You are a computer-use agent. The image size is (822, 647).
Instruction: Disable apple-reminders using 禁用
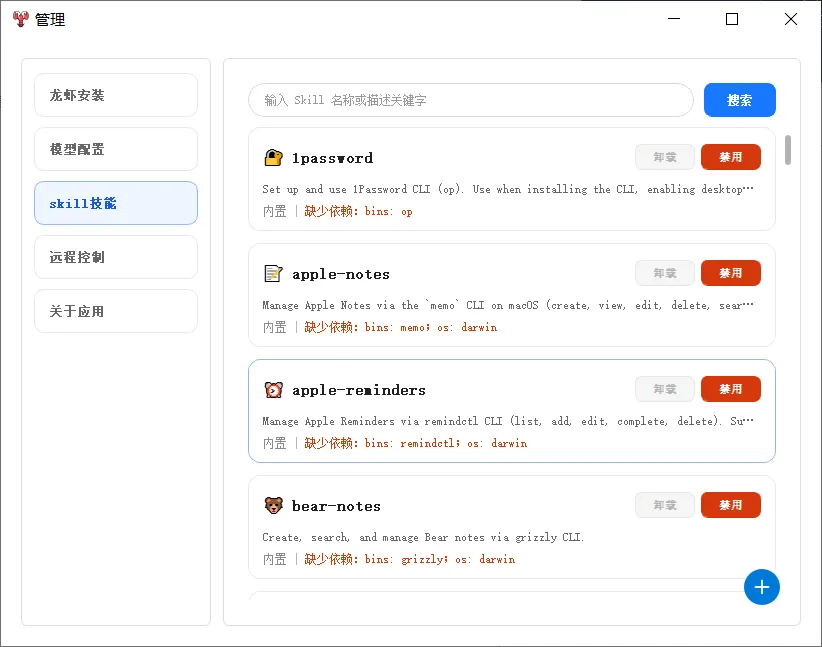[730, 389]
